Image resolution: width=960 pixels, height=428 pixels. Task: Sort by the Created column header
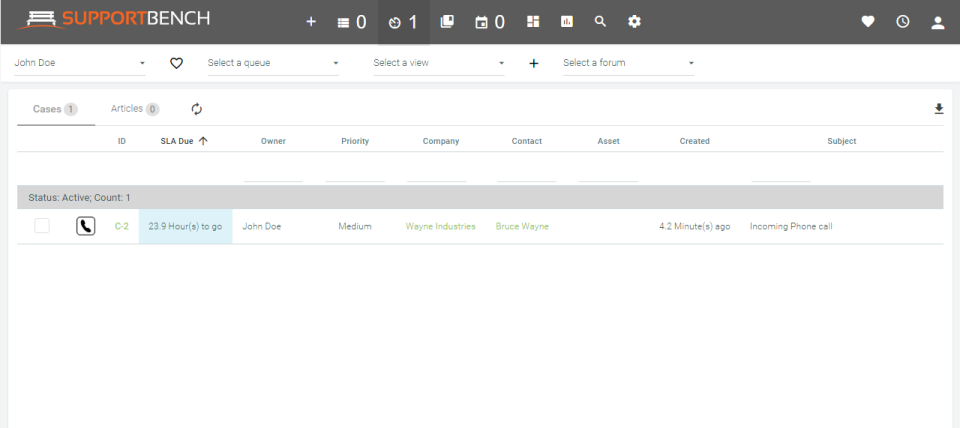pyautogui.click(x=694, y=141)
